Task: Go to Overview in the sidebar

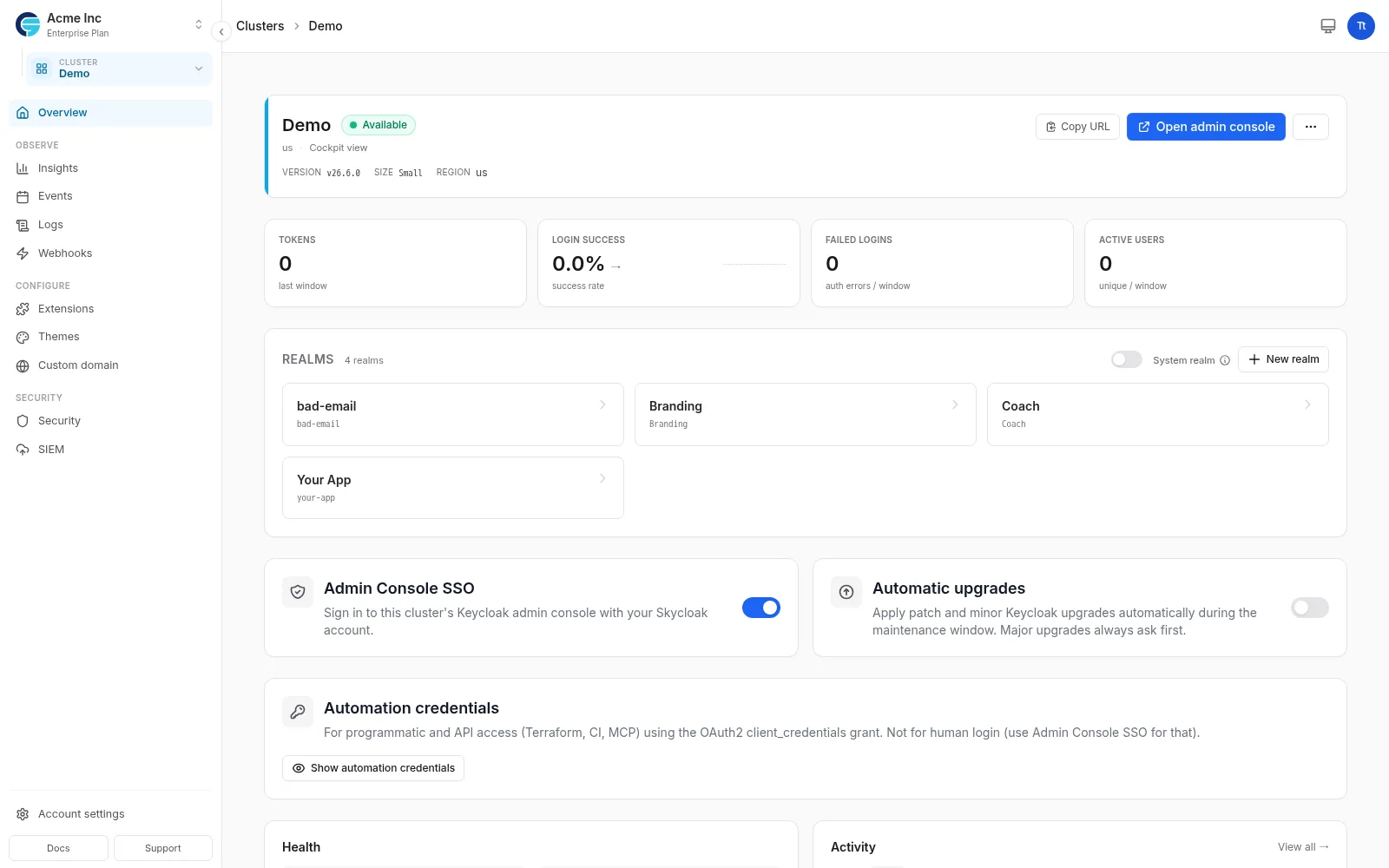Action: (x=110, y=113)
